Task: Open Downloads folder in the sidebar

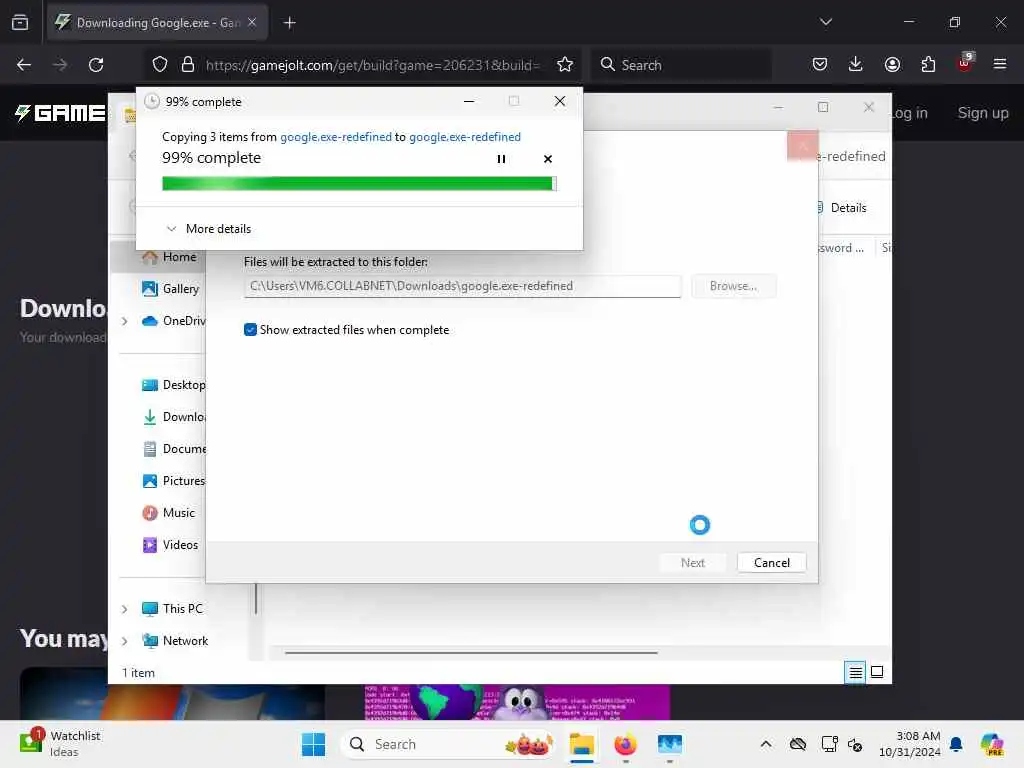Action: click(x=174, y=417)
